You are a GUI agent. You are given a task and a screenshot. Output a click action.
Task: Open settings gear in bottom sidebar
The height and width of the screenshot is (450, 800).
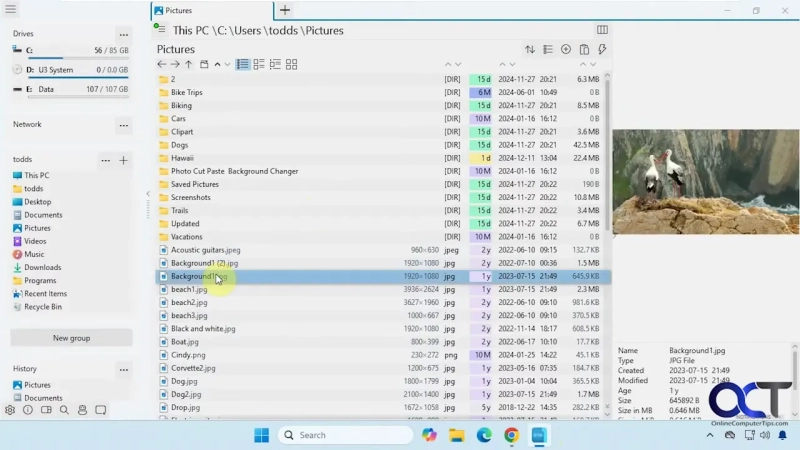tap(10, 410)
